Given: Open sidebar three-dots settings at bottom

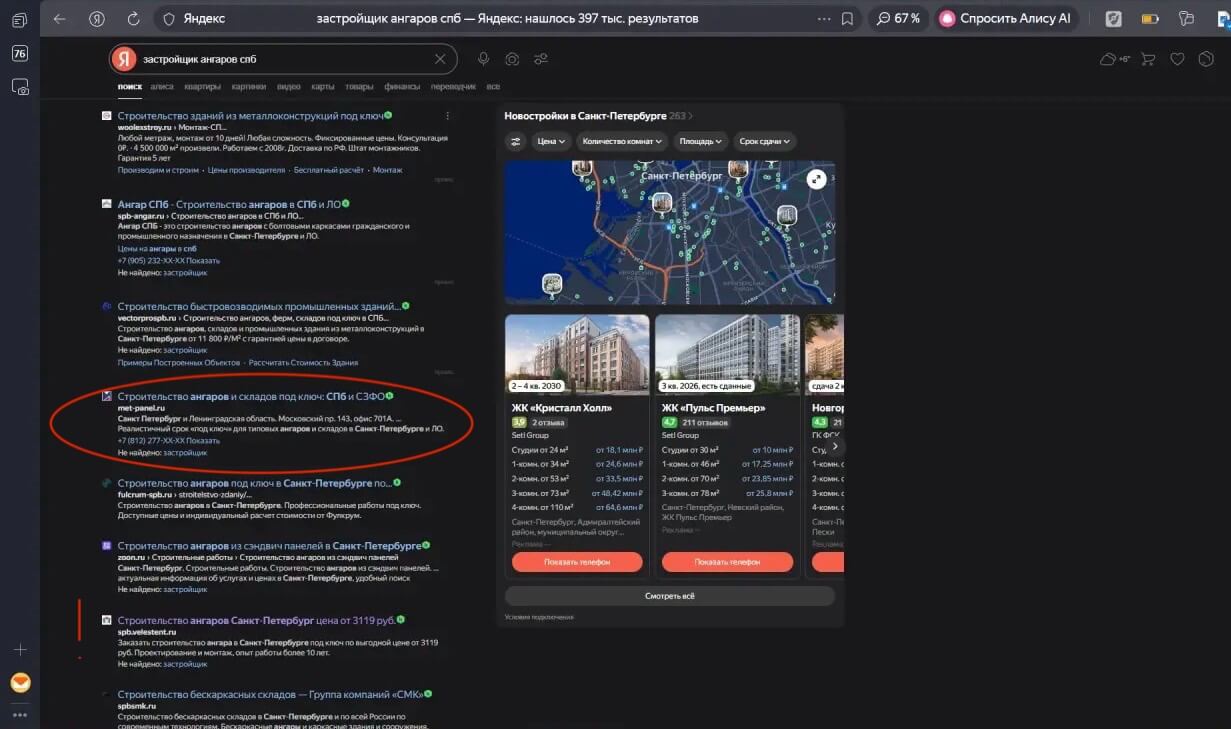Looking at the screenshot, I should click(20, 715).
